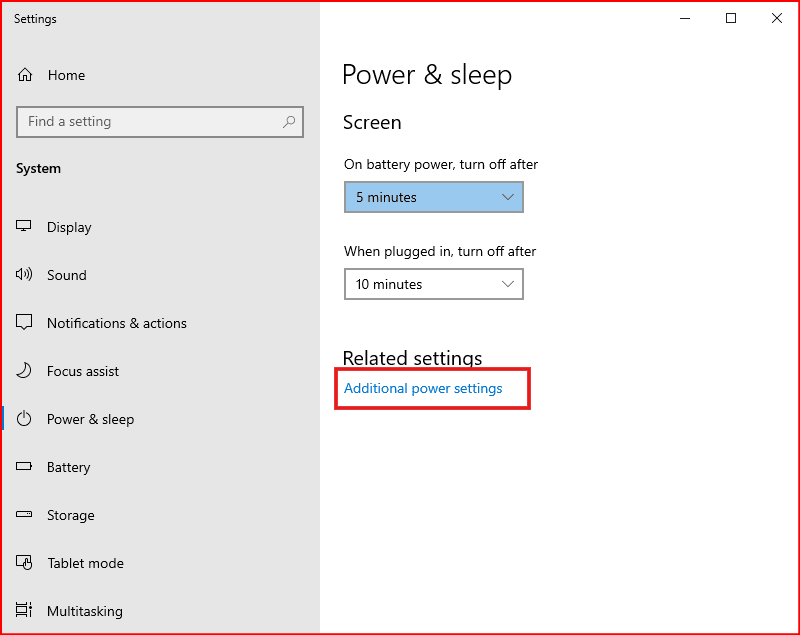800x635 pixels.
Task: Click the Tablet mode icon
Action: point(25,563)
